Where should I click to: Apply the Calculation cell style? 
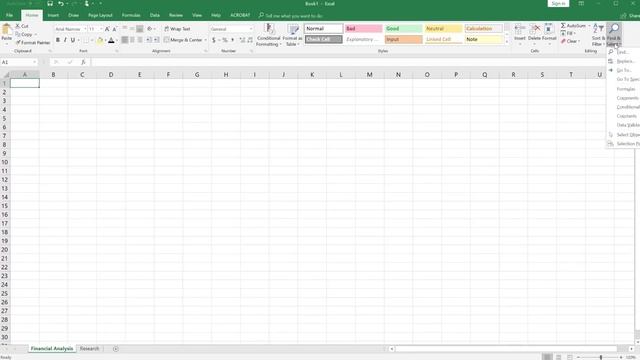tap(484, 29)
